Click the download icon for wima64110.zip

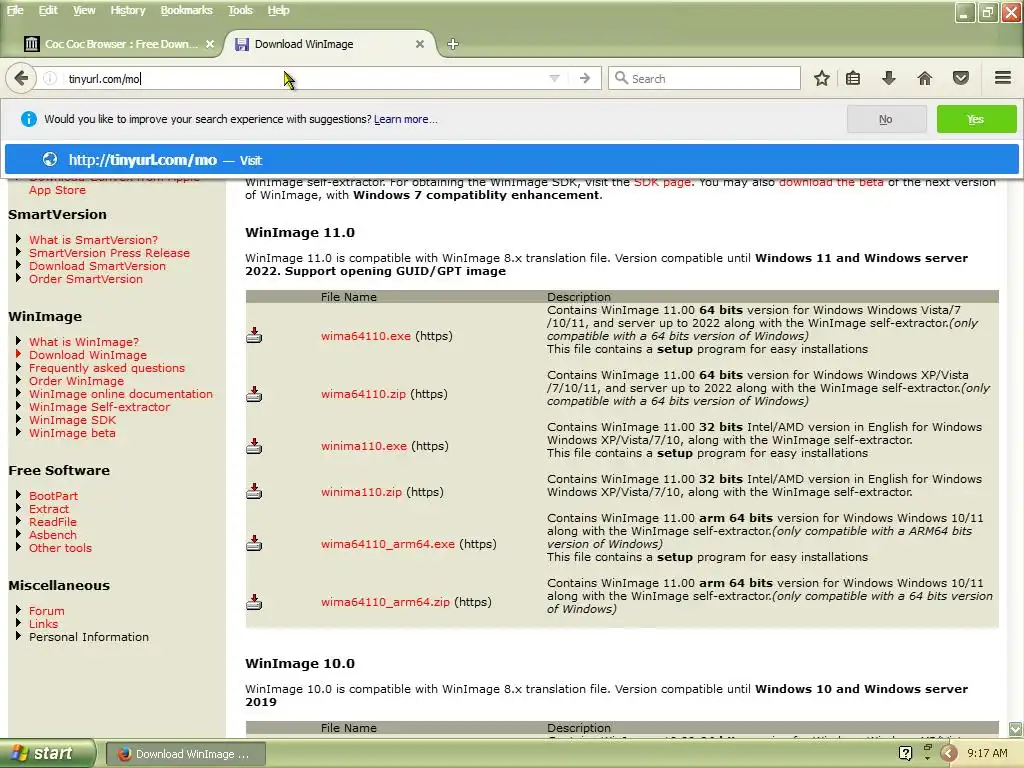[x=254, y=394]
